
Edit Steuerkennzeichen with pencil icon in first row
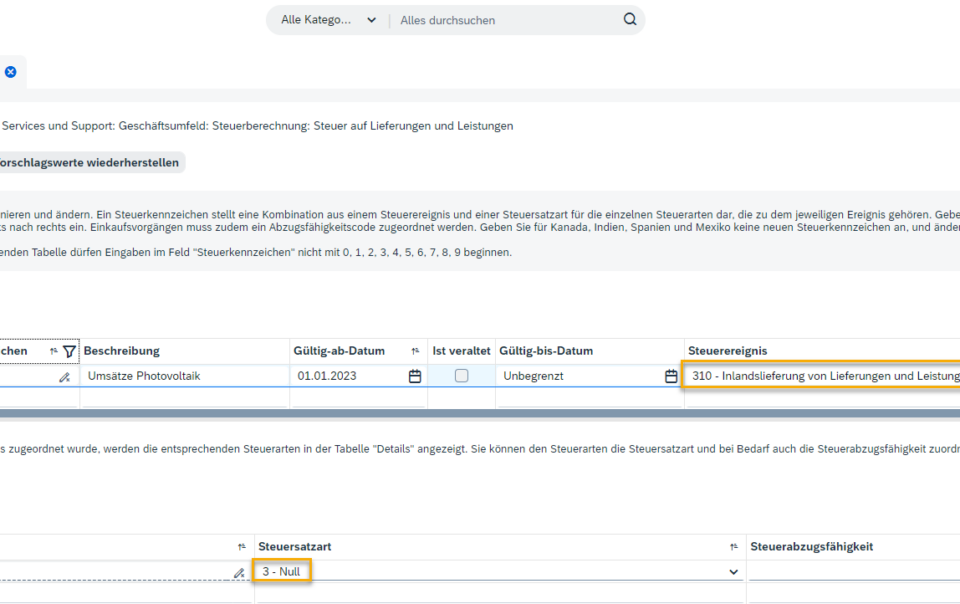[x=64, y=377]
